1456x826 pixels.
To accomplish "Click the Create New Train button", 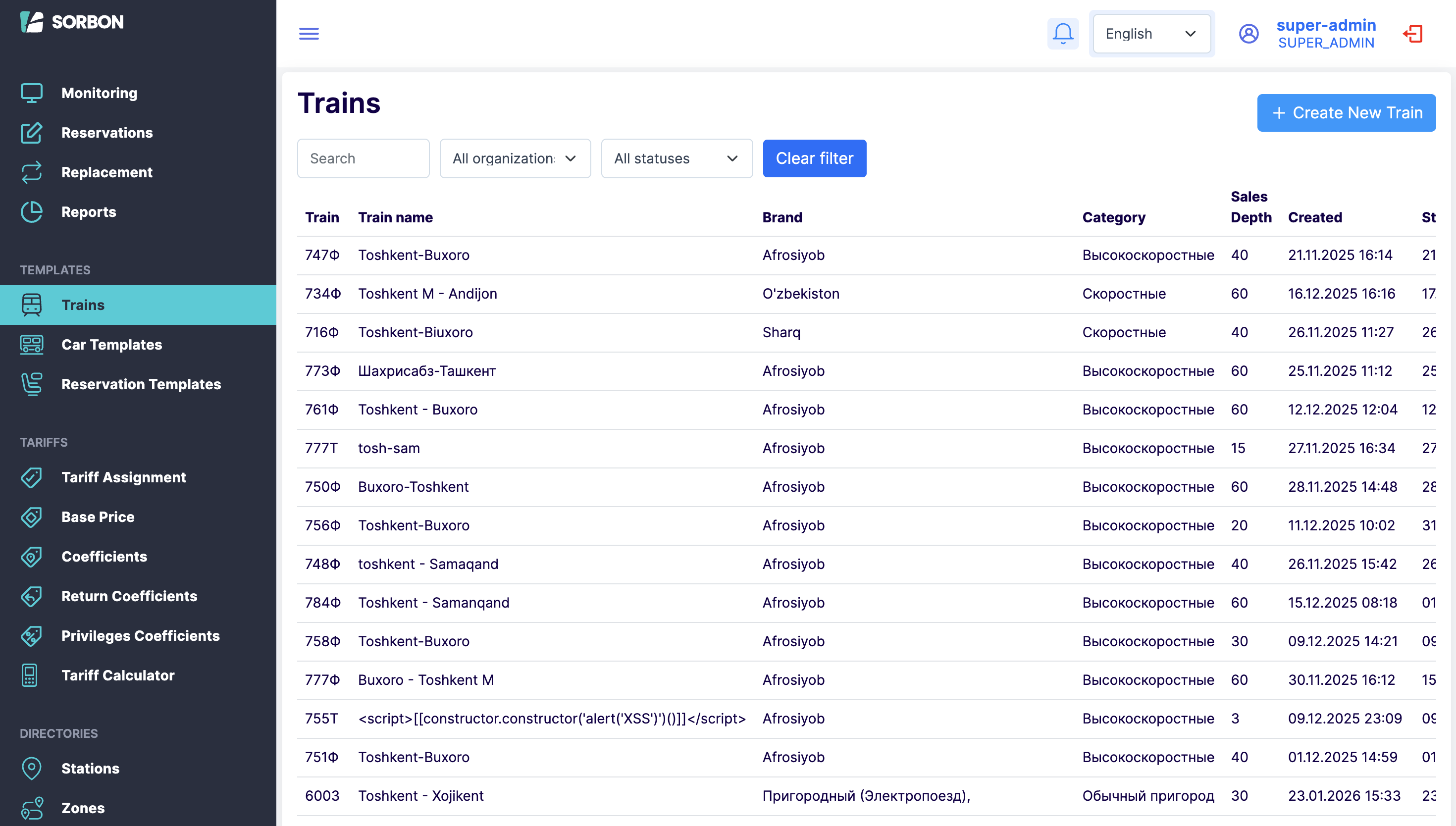I will pyautogui.click(x=1346, y=112).
